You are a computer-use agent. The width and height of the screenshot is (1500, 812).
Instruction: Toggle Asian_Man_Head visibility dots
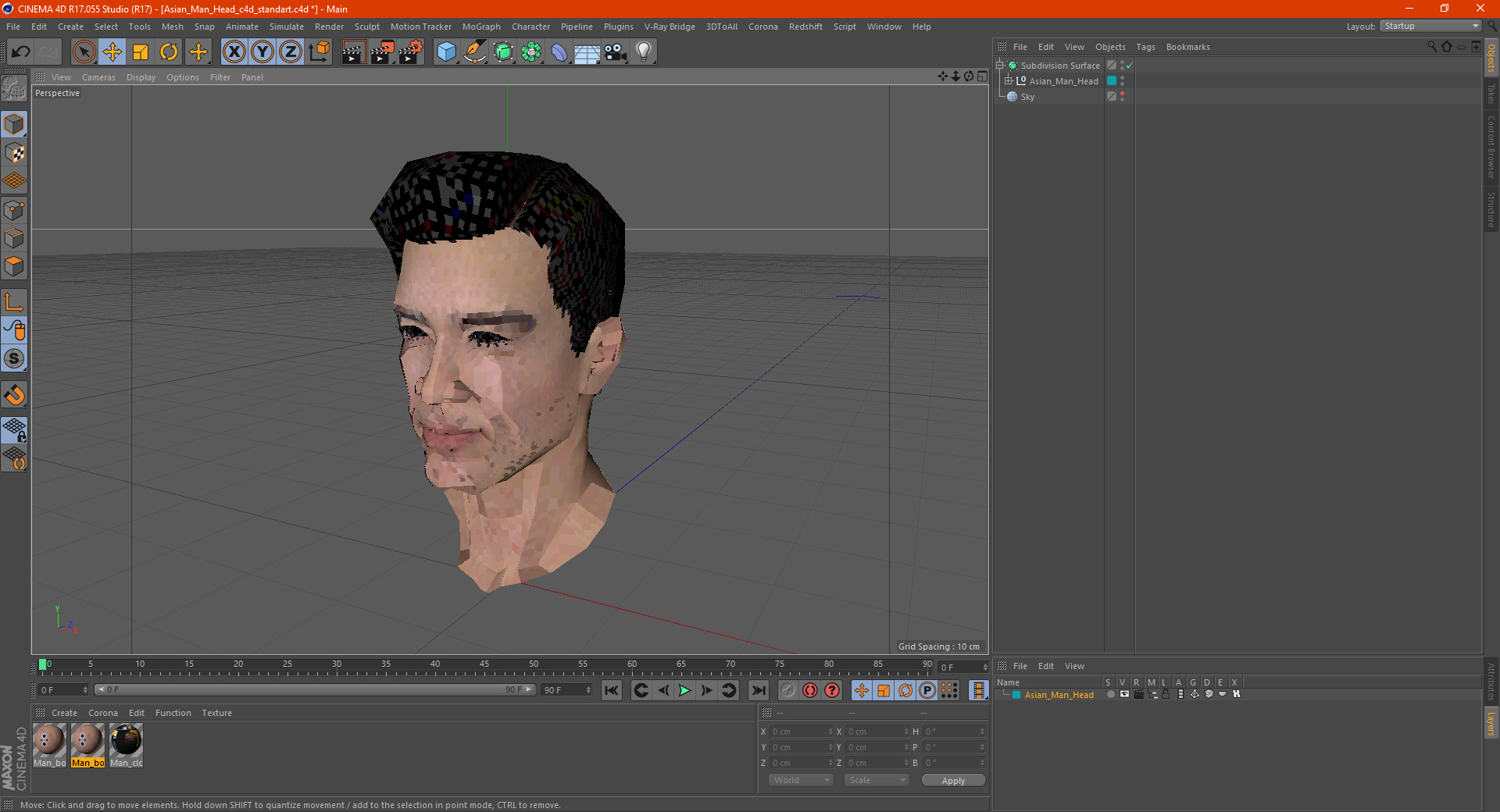pyautogui.click(x=1123, y=80)
